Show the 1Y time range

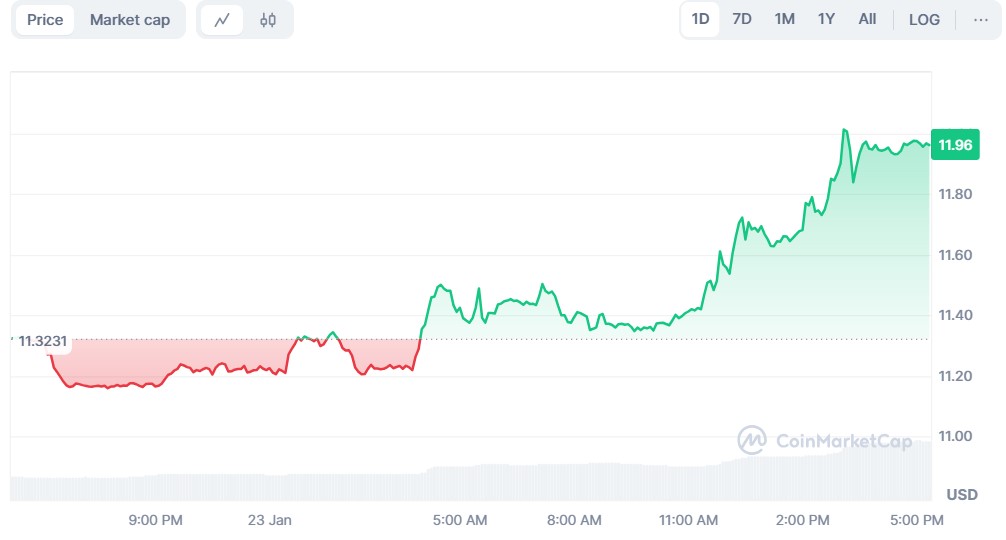(x=826, y=19)
